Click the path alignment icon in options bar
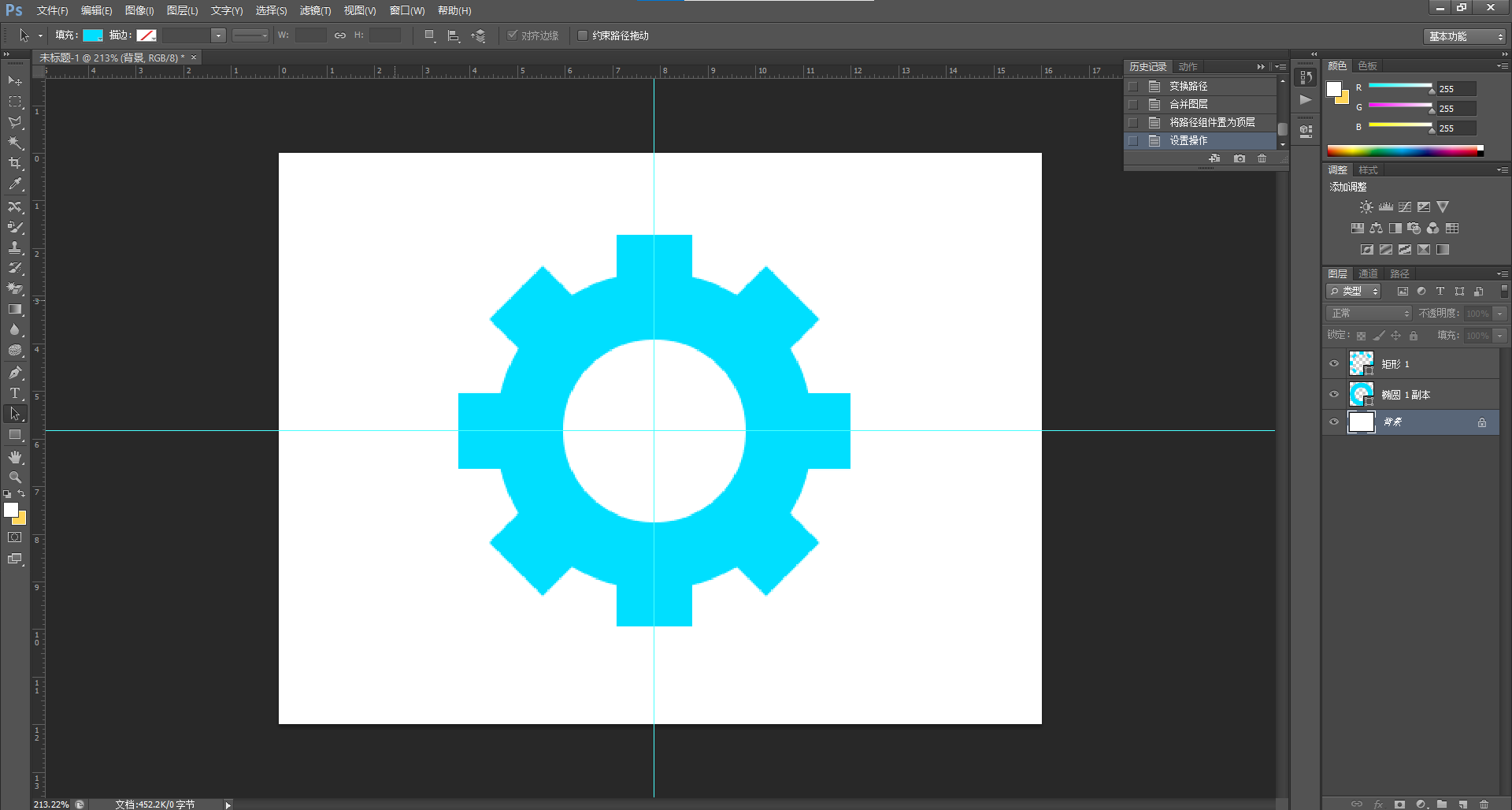 pos(454,35)
